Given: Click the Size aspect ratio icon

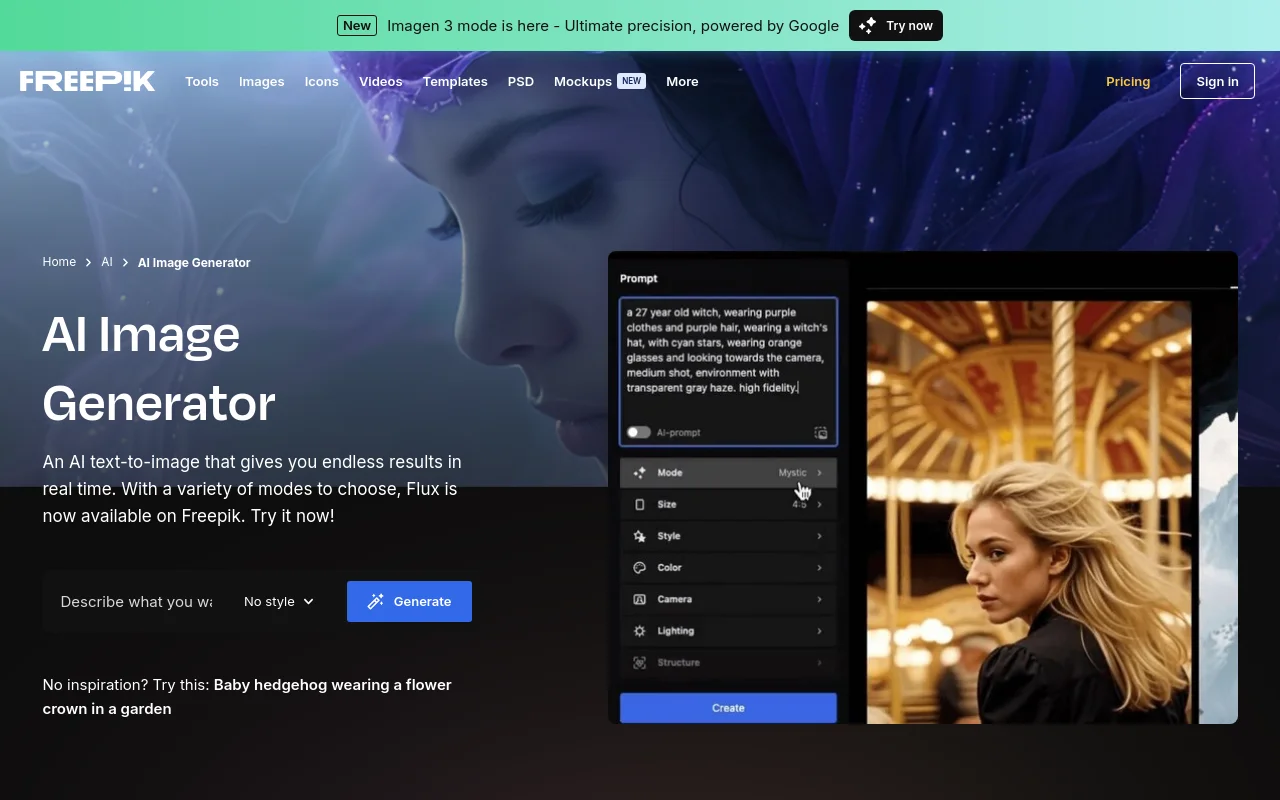Looking at the screenshot, I should 640,505.
